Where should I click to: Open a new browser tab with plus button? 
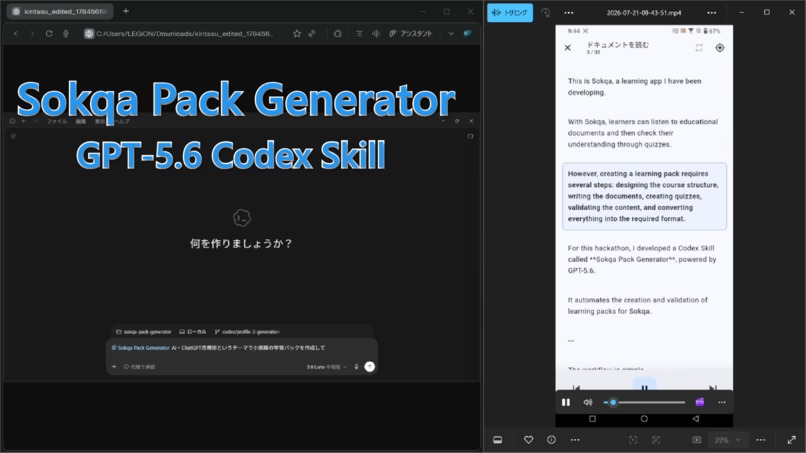pos(126,11)
